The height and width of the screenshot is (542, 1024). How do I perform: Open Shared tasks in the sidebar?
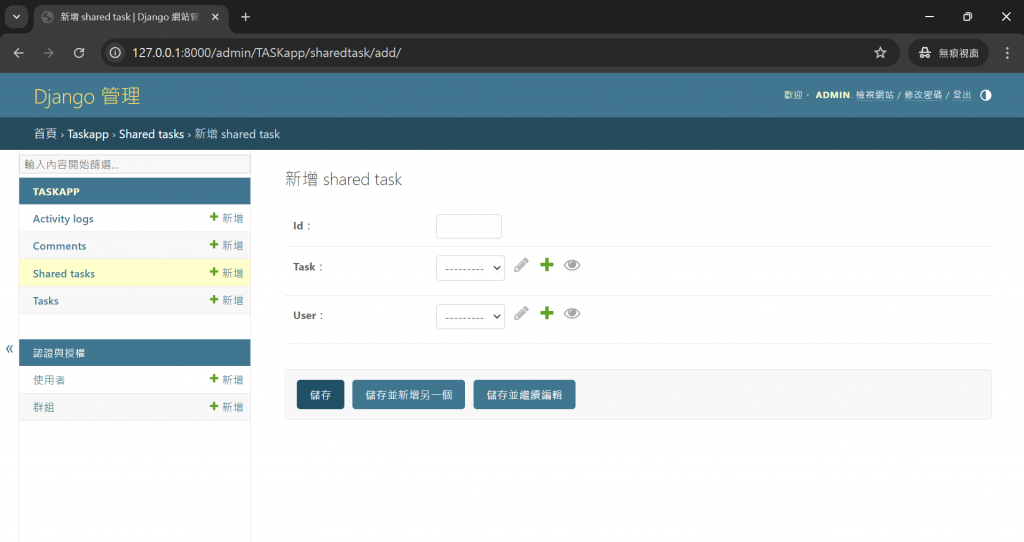64,274
